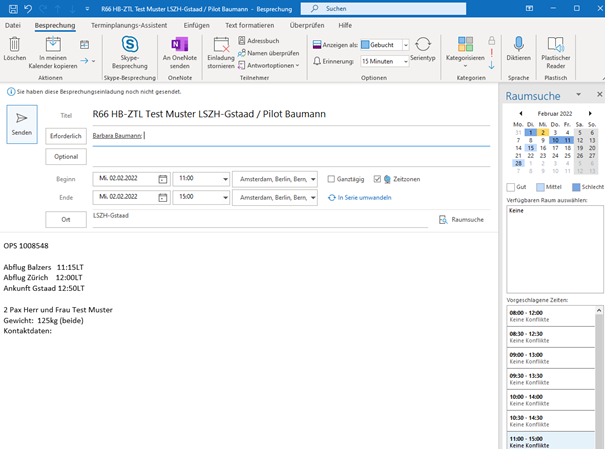The width and height of the screenshot is (605, 449).
Task: Click In Serie umwandeln link
Action: click(x=359, y=197)
